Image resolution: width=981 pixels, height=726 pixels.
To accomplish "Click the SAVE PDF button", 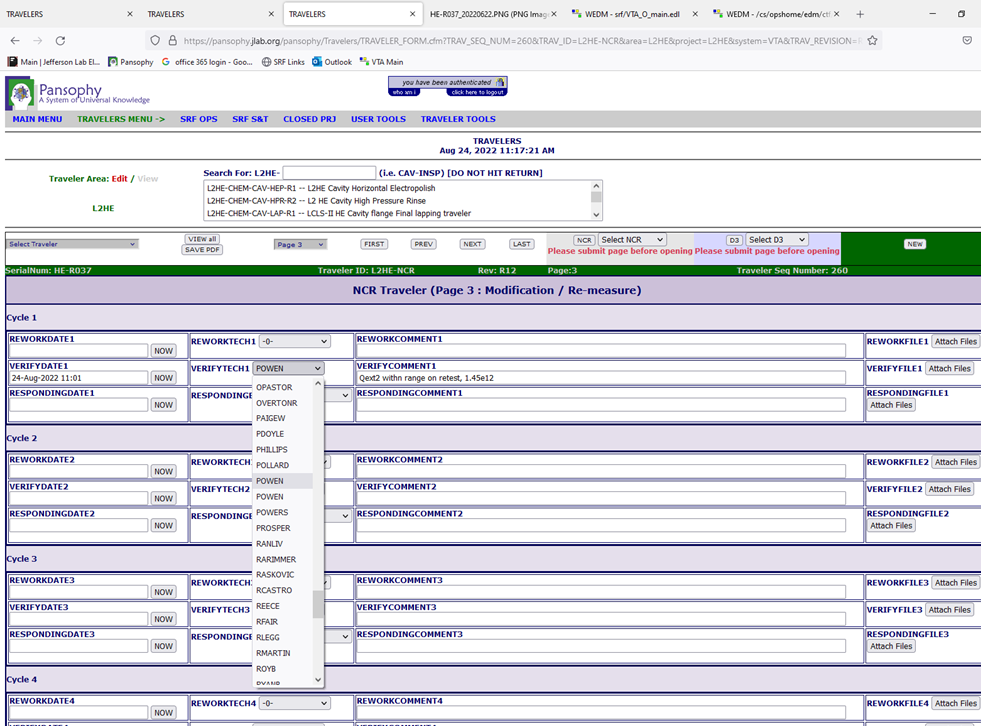I will pyautogui.click(x=202, y=250).
